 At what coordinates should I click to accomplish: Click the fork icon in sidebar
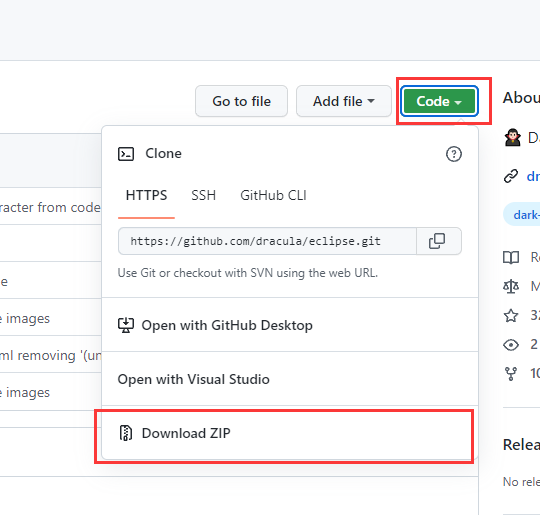tap(511, 373)
